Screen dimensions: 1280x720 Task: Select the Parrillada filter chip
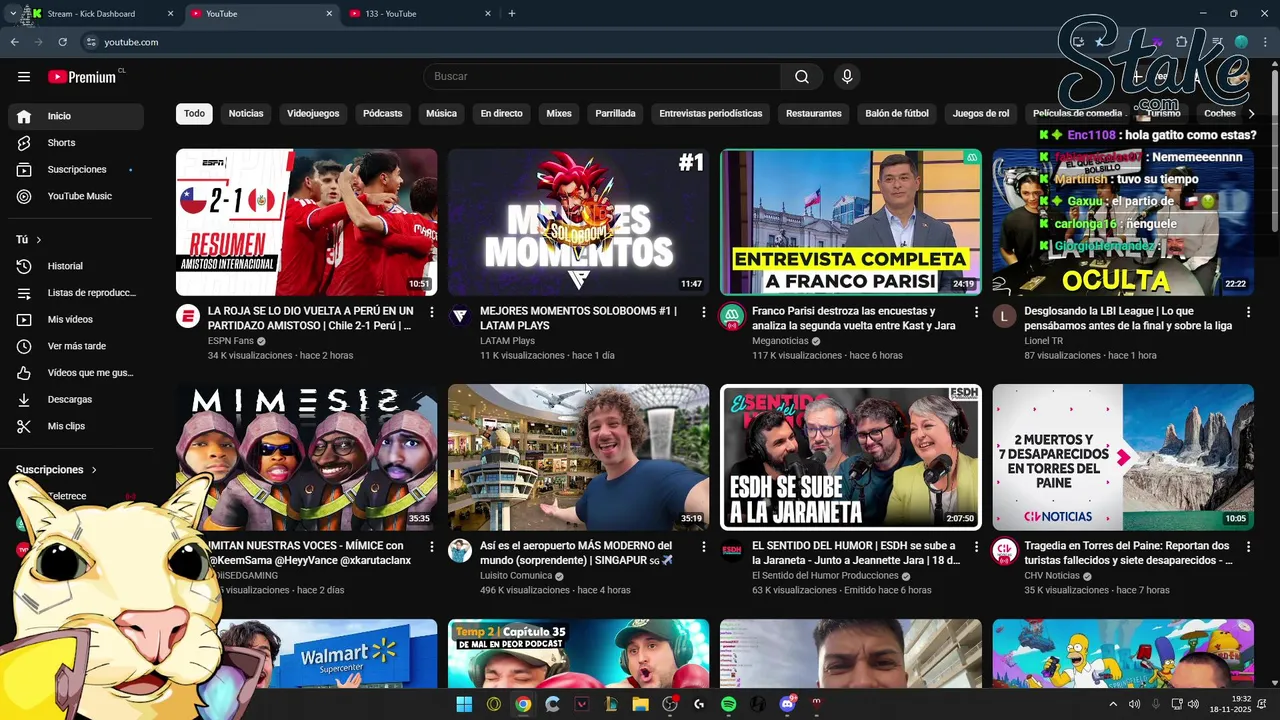(x=615, y=114)
